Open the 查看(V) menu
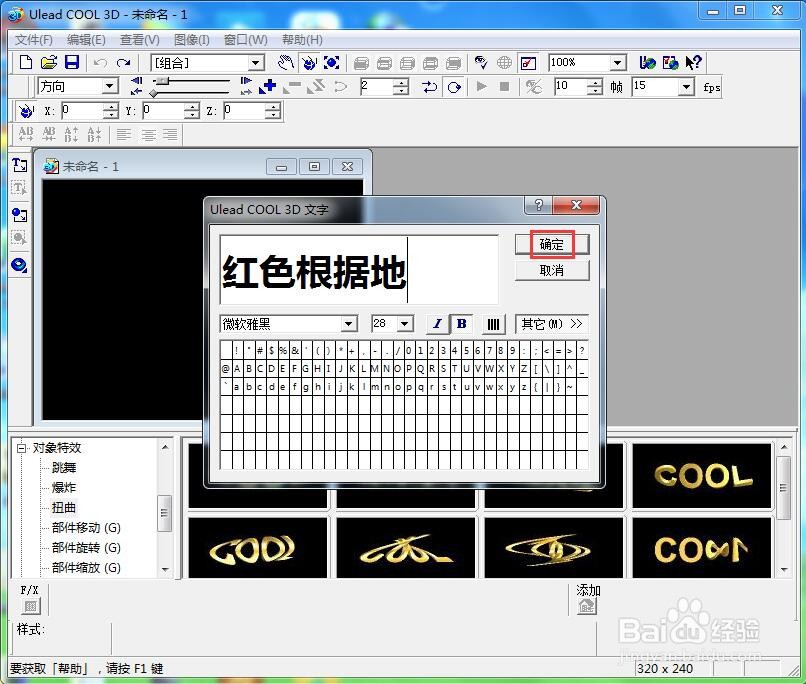Image resolution: width=806 pixels, height=684 pixels. click(139, 40)
